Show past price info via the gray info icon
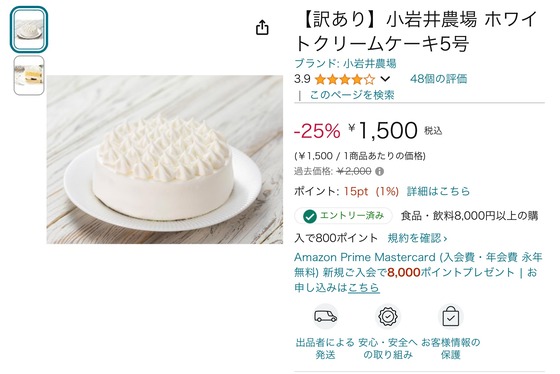 pyautogui.click(x=380, y=171)
